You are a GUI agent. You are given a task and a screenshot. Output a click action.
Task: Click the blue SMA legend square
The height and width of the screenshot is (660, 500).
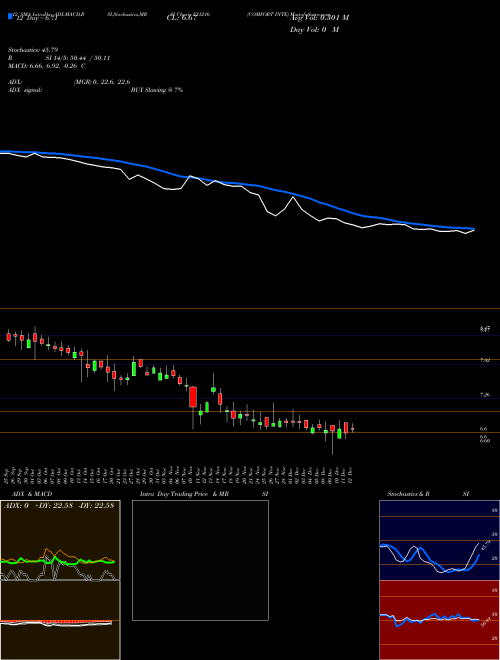point(10,16)
